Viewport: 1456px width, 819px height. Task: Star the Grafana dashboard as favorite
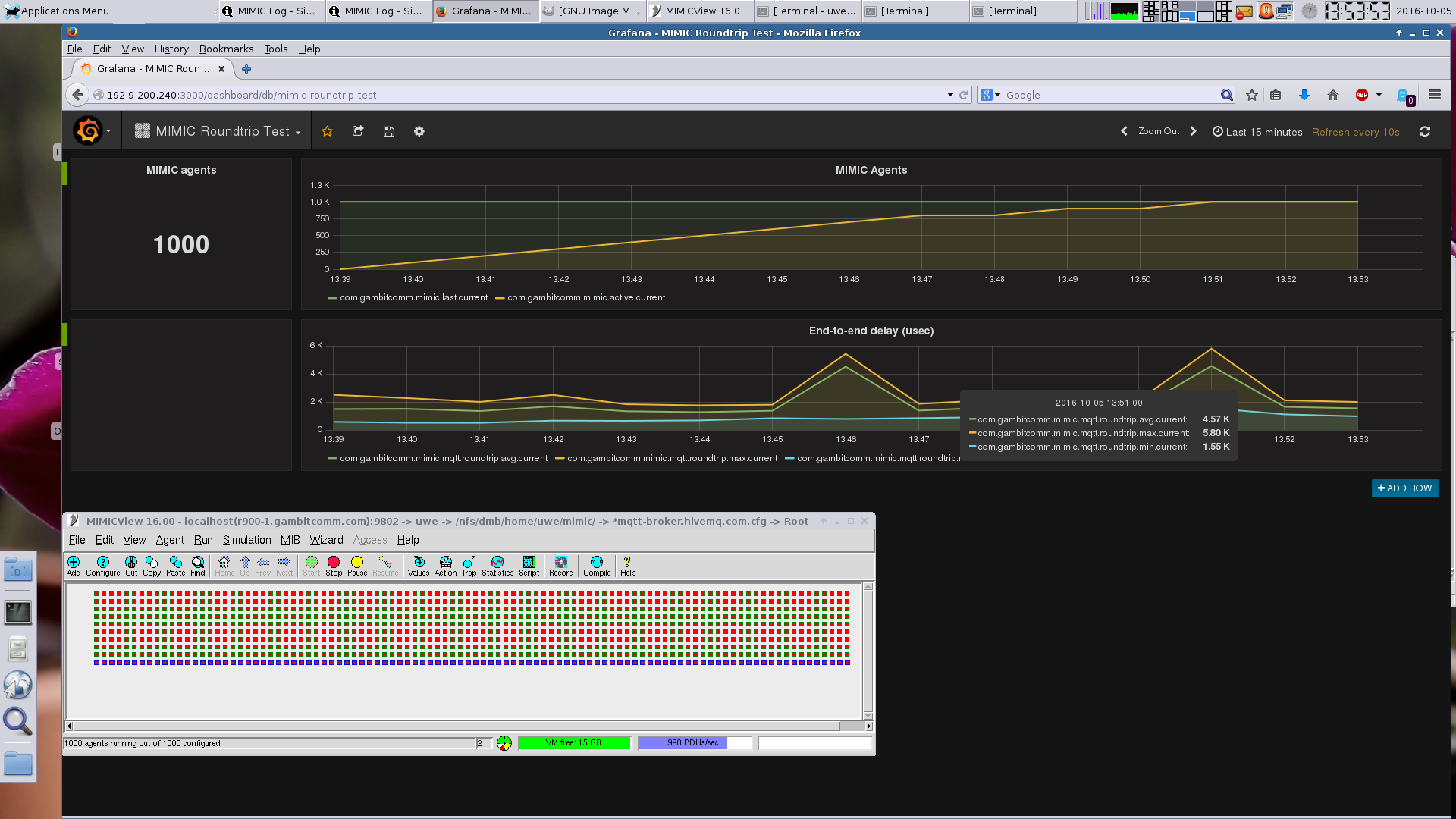pos(328,131)
